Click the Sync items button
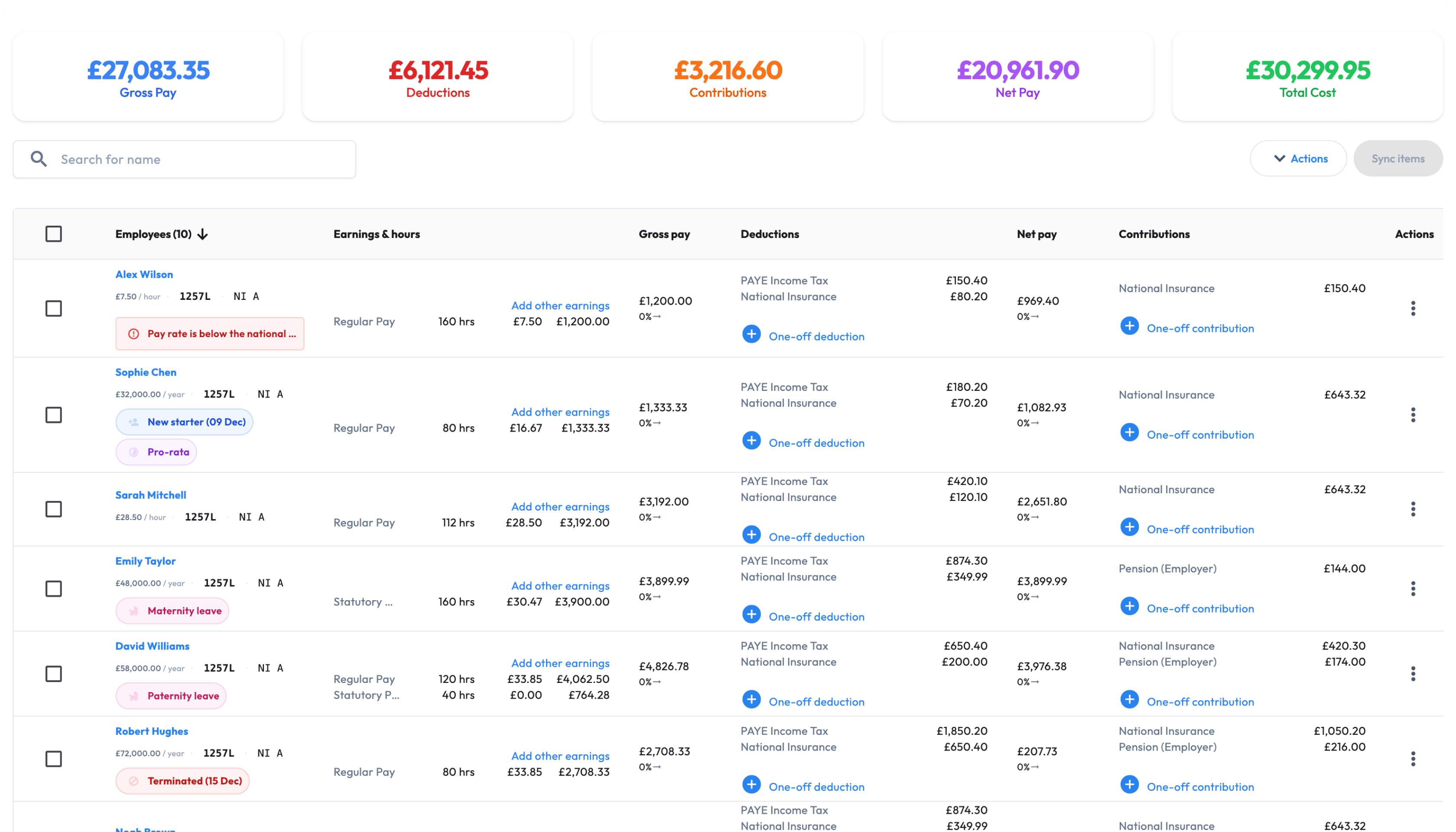Viewport: 1456px width, 832px height. (1397, 158)
